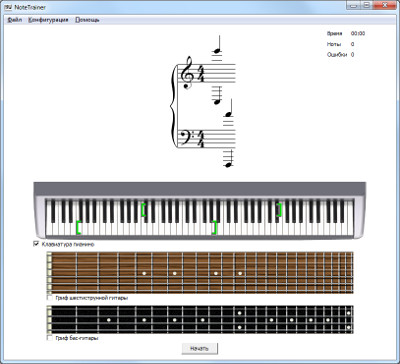Image resolution: width=400 pixels, height=364 pixels.
Task: Open the Помощь menu
Action: coord(87,20)
